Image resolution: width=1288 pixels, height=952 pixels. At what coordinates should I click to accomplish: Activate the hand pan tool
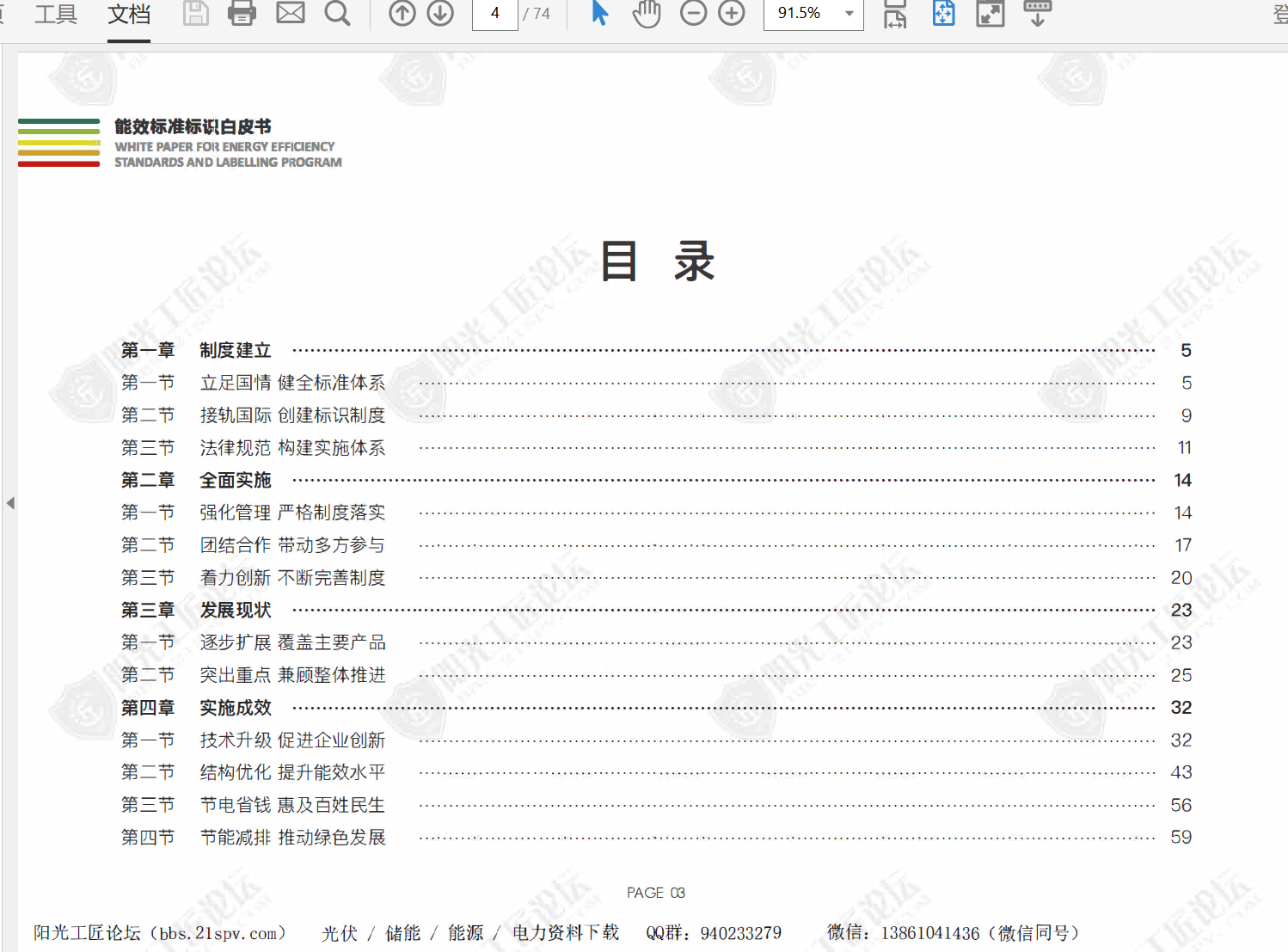coord(647,13)
